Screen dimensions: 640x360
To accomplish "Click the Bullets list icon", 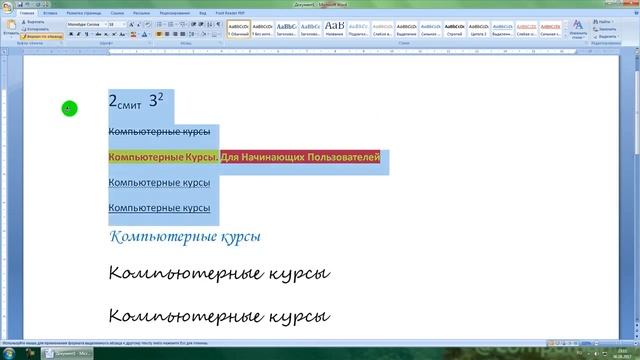I will click(160, 24).
